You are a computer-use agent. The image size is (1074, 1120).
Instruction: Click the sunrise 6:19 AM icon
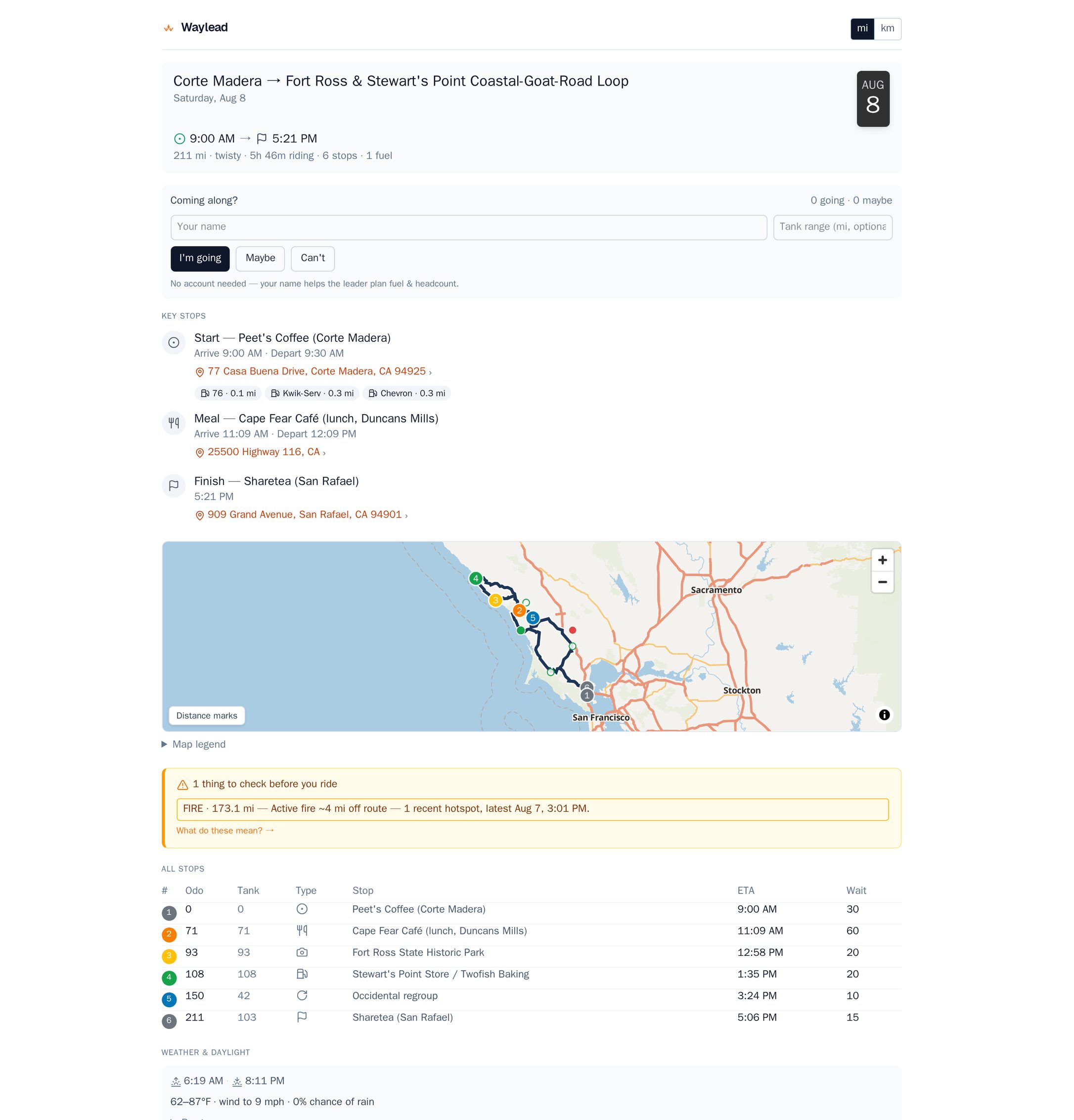[176, 1081]
